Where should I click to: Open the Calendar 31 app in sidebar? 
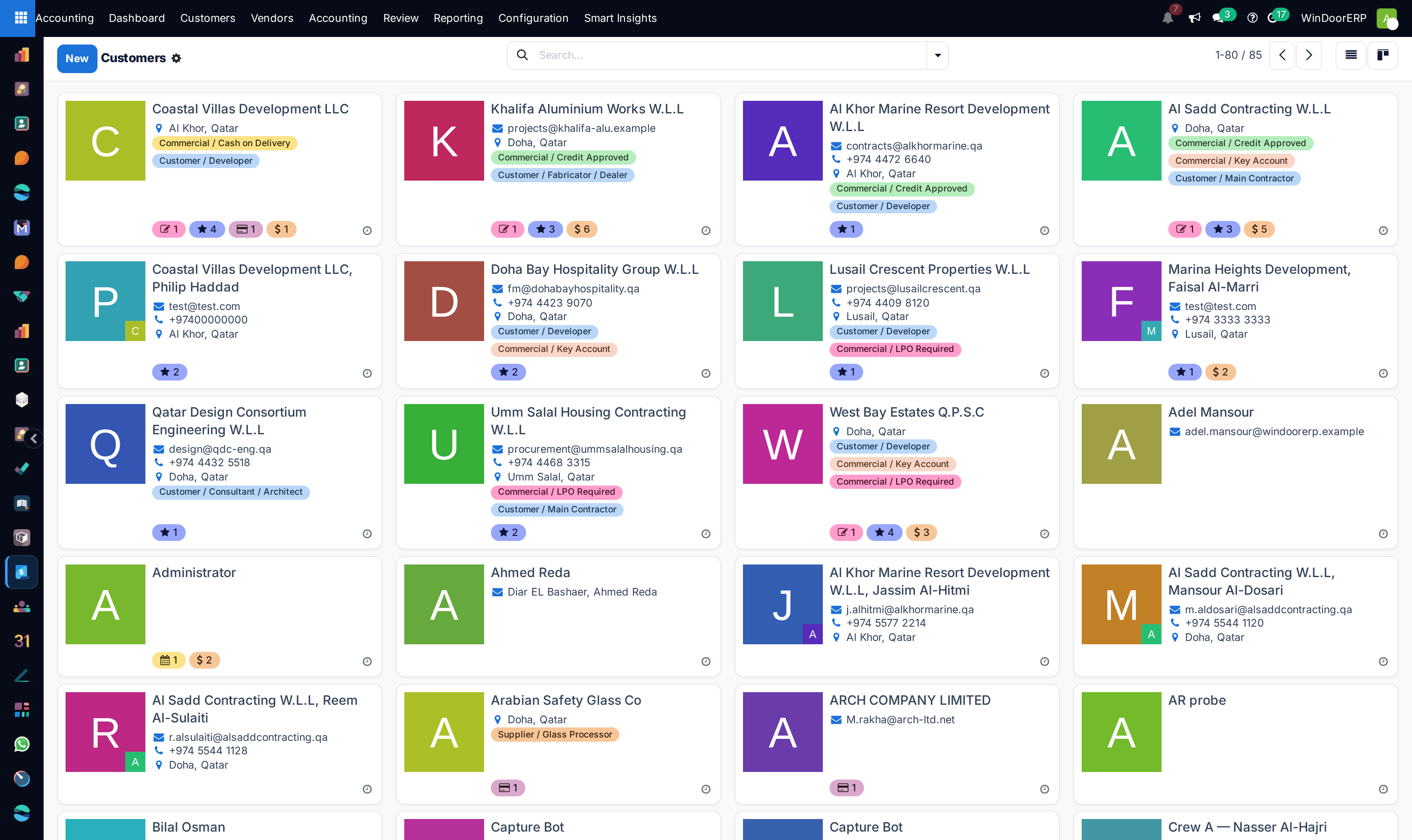point(21,641)
